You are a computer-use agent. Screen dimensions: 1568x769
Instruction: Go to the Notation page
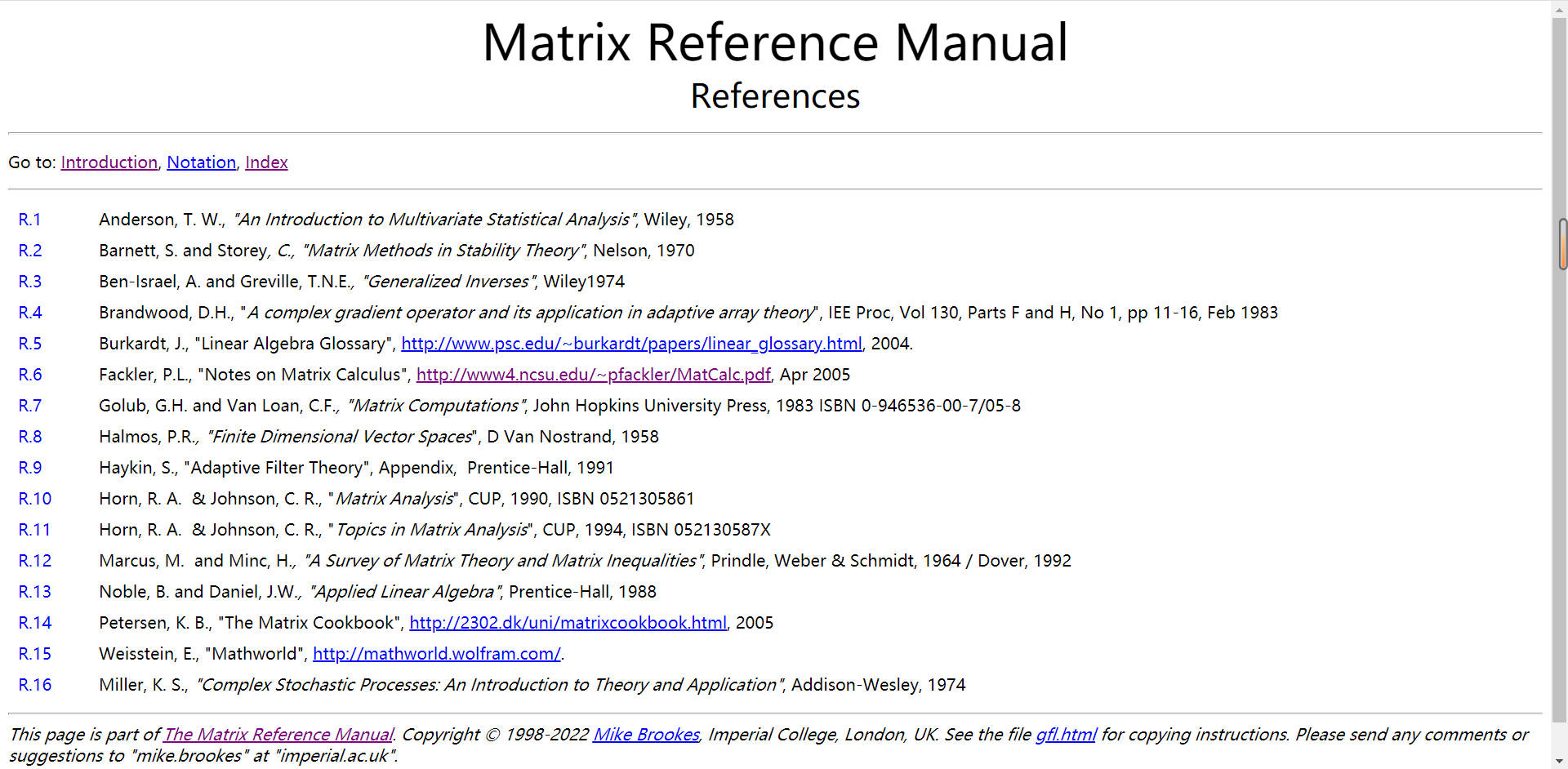pyautogui.click(x=201, y=162)
